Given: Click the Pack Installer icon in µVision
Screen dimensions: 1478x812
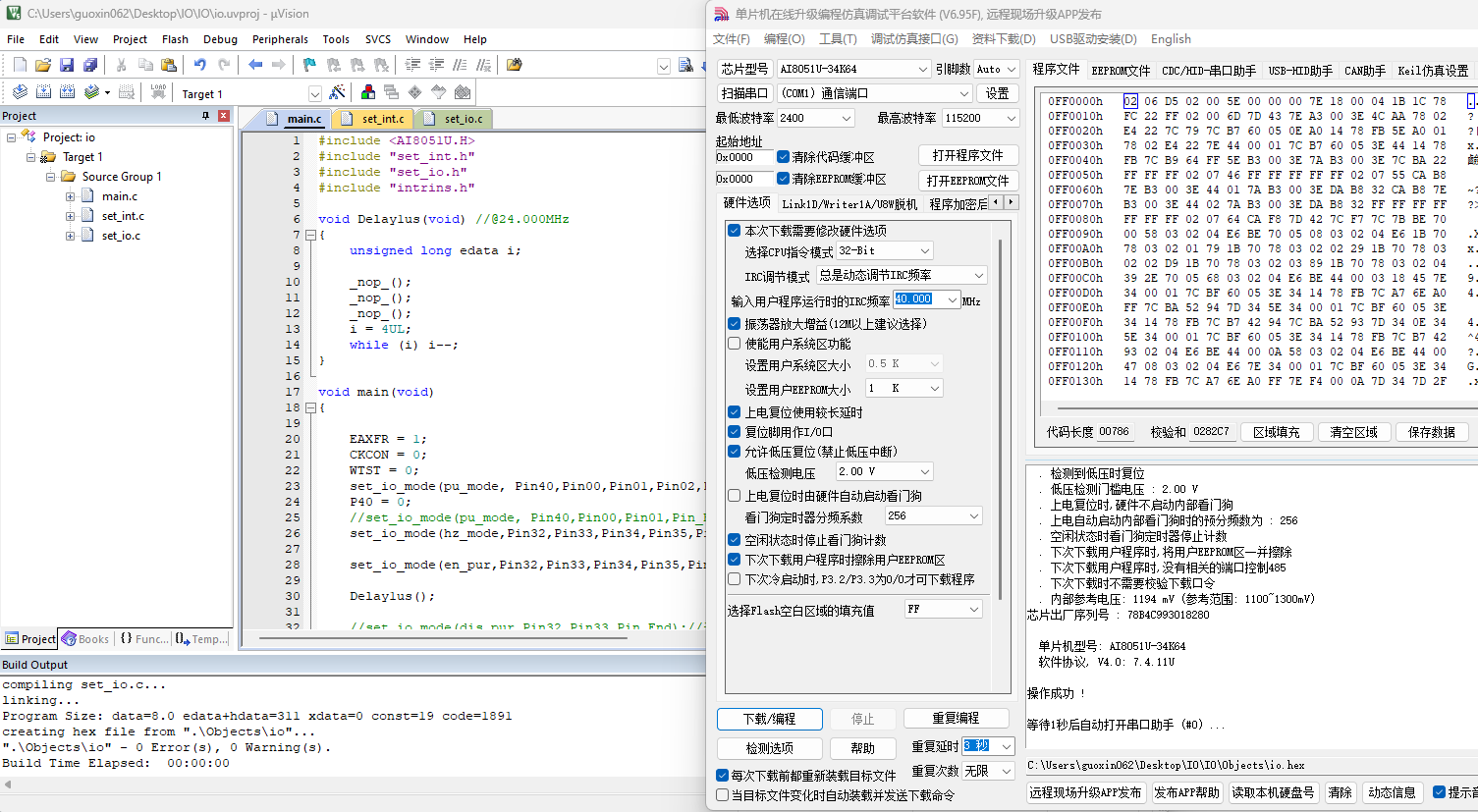Looking at the screenshot, I should point(463,92).
